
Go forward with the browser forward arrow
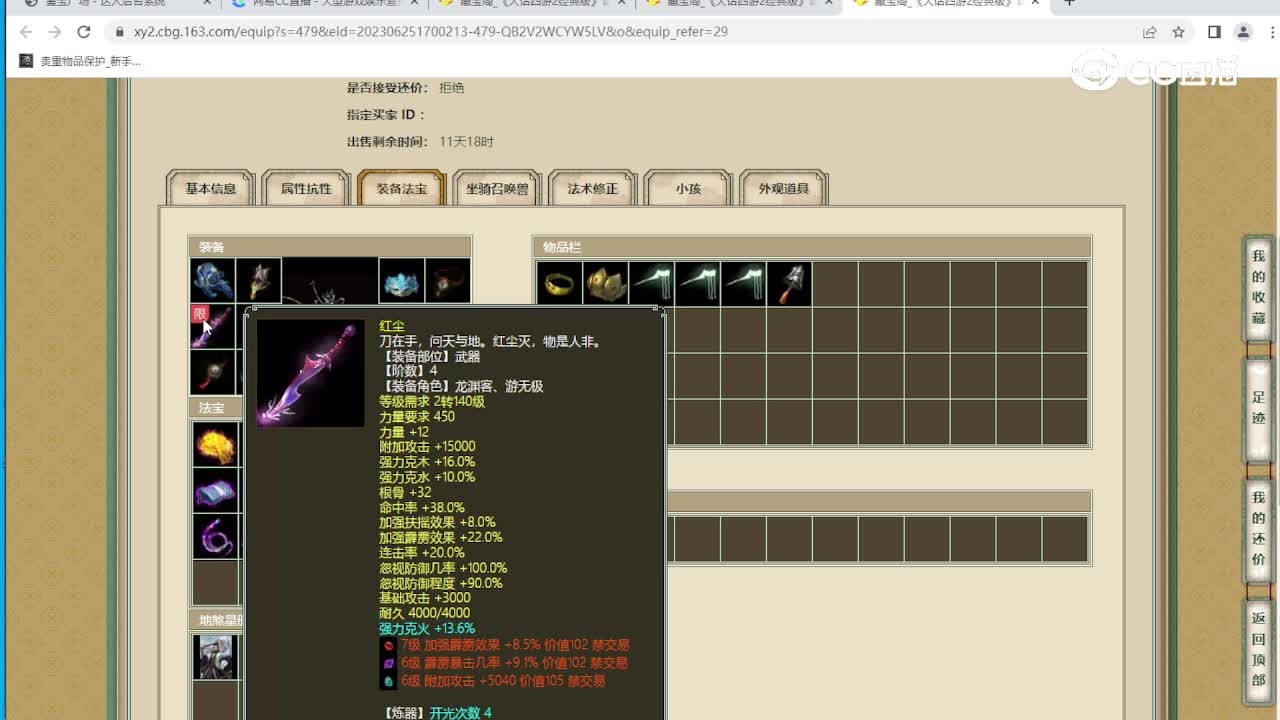pos(55,32)
